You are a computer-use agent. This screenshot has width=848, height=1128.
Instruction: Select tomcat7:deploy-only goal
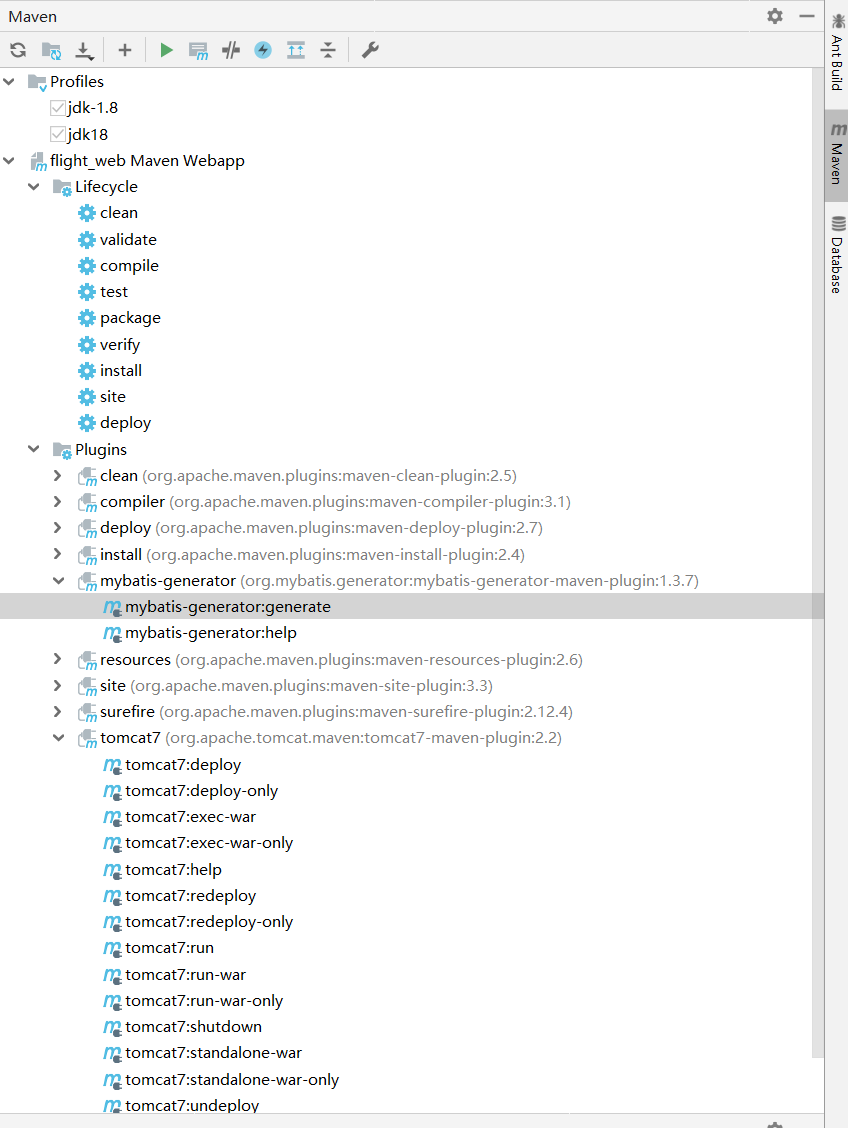(201, 791)
